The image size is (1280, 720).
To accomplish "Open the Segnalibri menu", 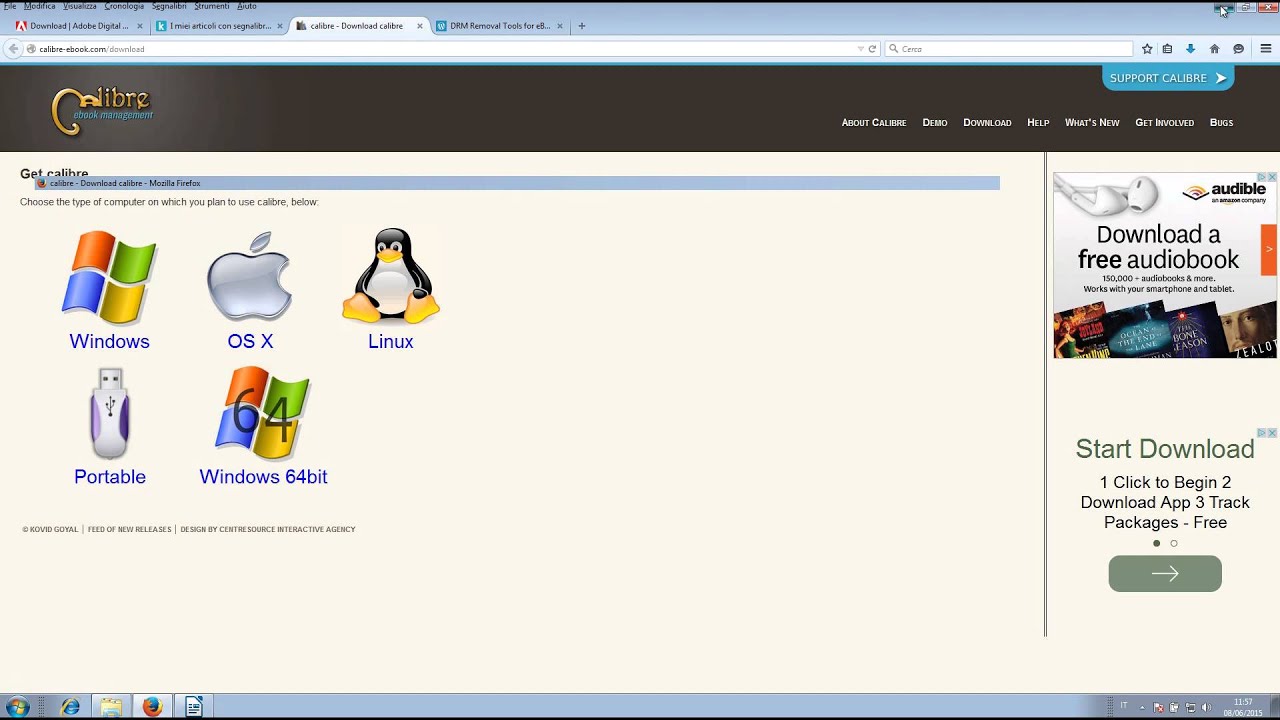I will [169, 6].
